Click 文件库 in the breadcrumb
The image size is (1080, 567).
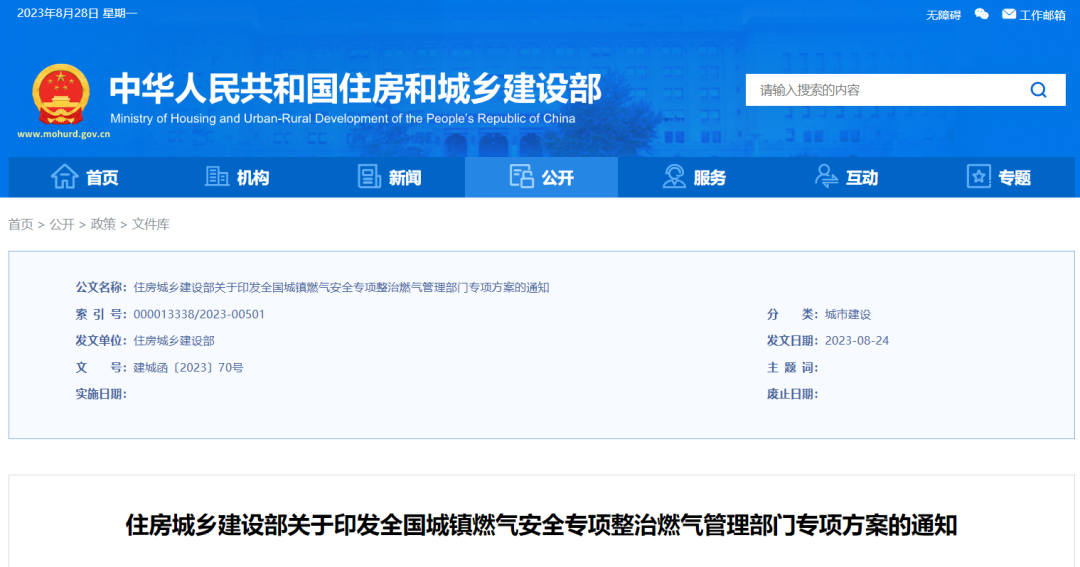click(x=151, y=224)
